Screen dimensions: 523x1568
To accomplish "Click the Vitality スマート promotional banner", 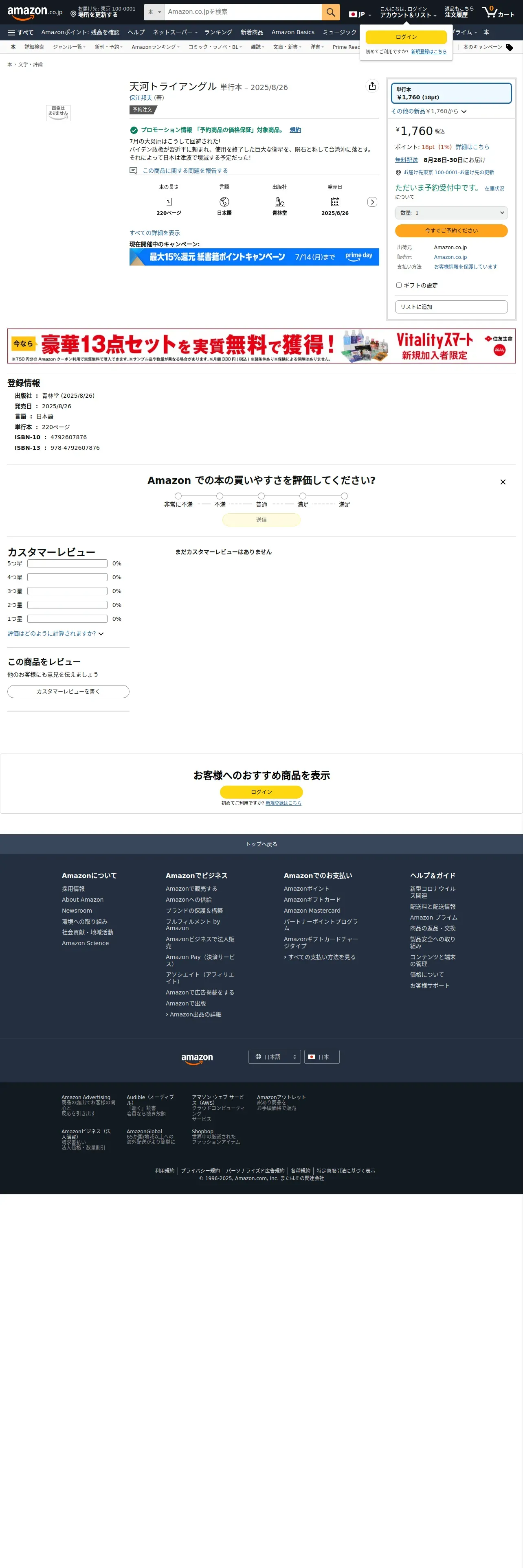I will pyautogui.click(x=261, y=346).
